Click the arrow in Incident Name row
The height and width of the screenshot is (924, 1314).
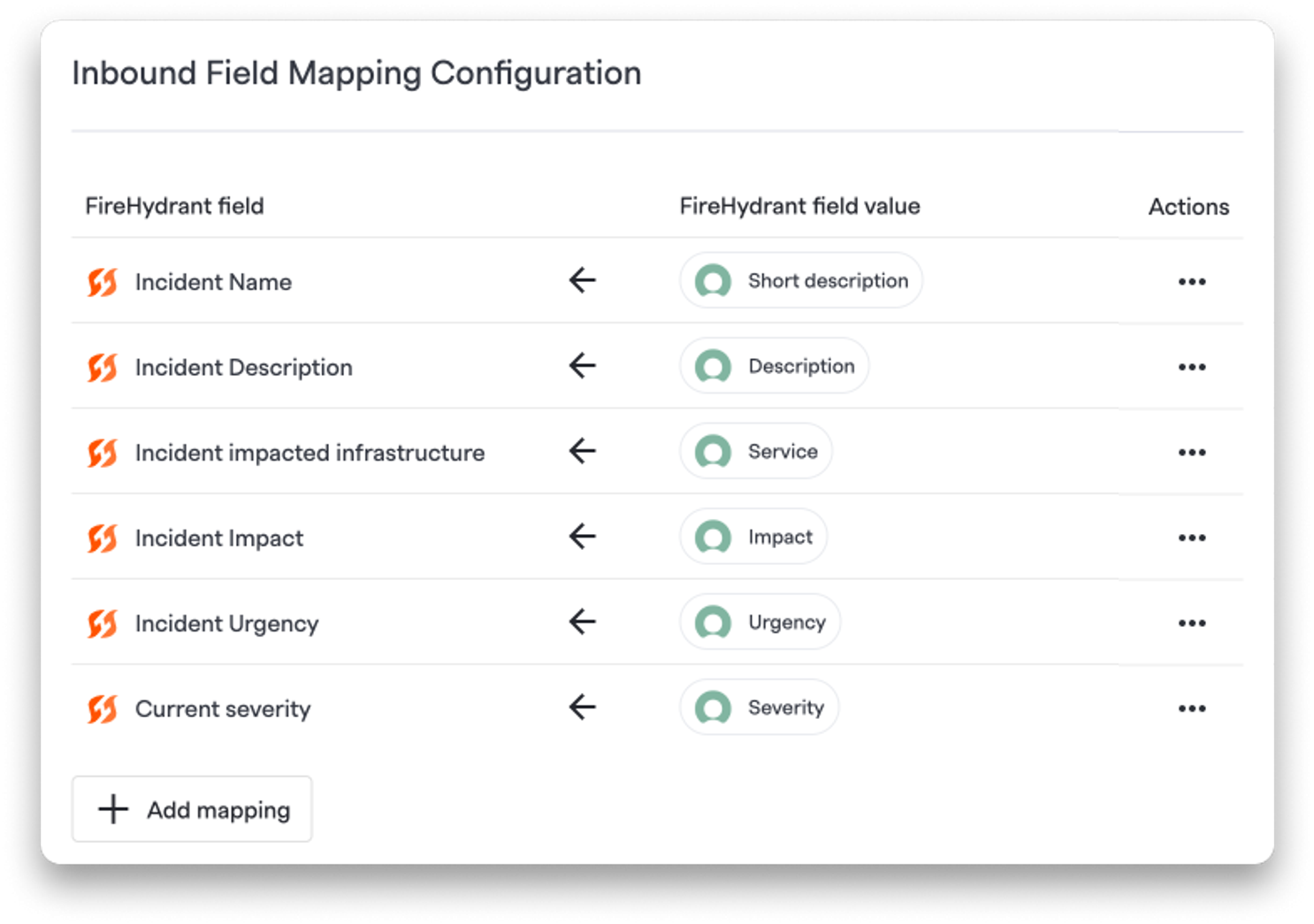(x=582, y=280)
